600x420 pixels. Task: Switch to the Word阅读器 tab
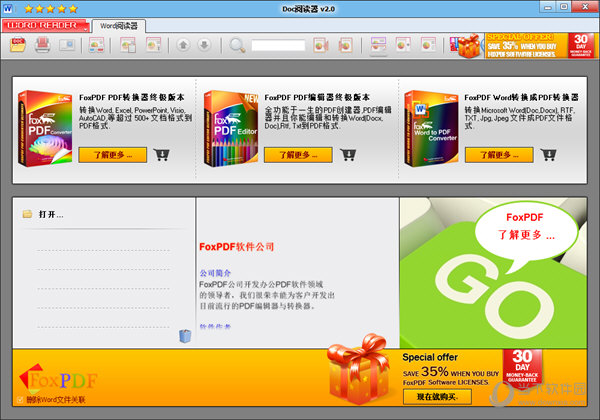tap(119, 26)
